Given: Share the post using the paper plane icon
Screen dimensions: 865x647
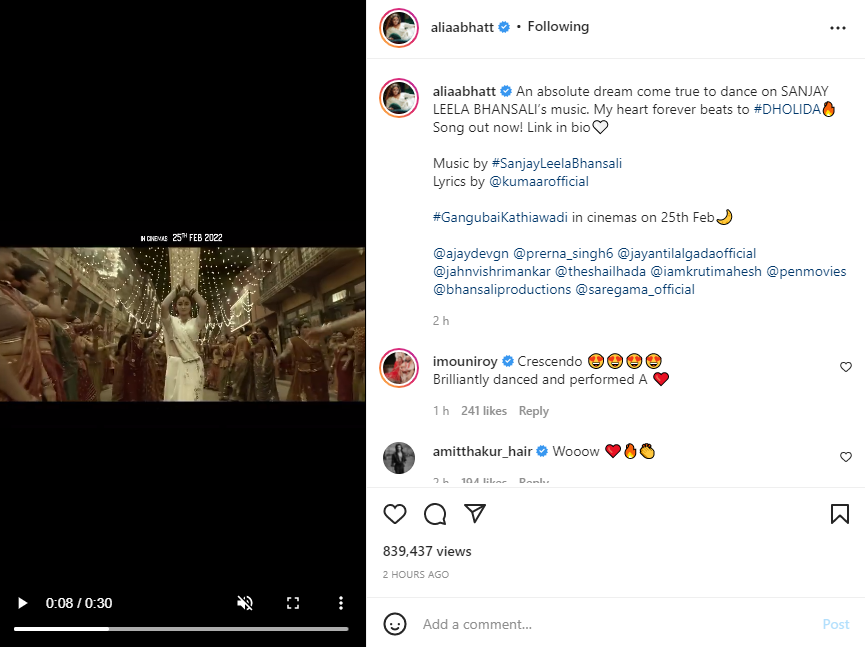Looking at the screenshot, I should point(475,514).
